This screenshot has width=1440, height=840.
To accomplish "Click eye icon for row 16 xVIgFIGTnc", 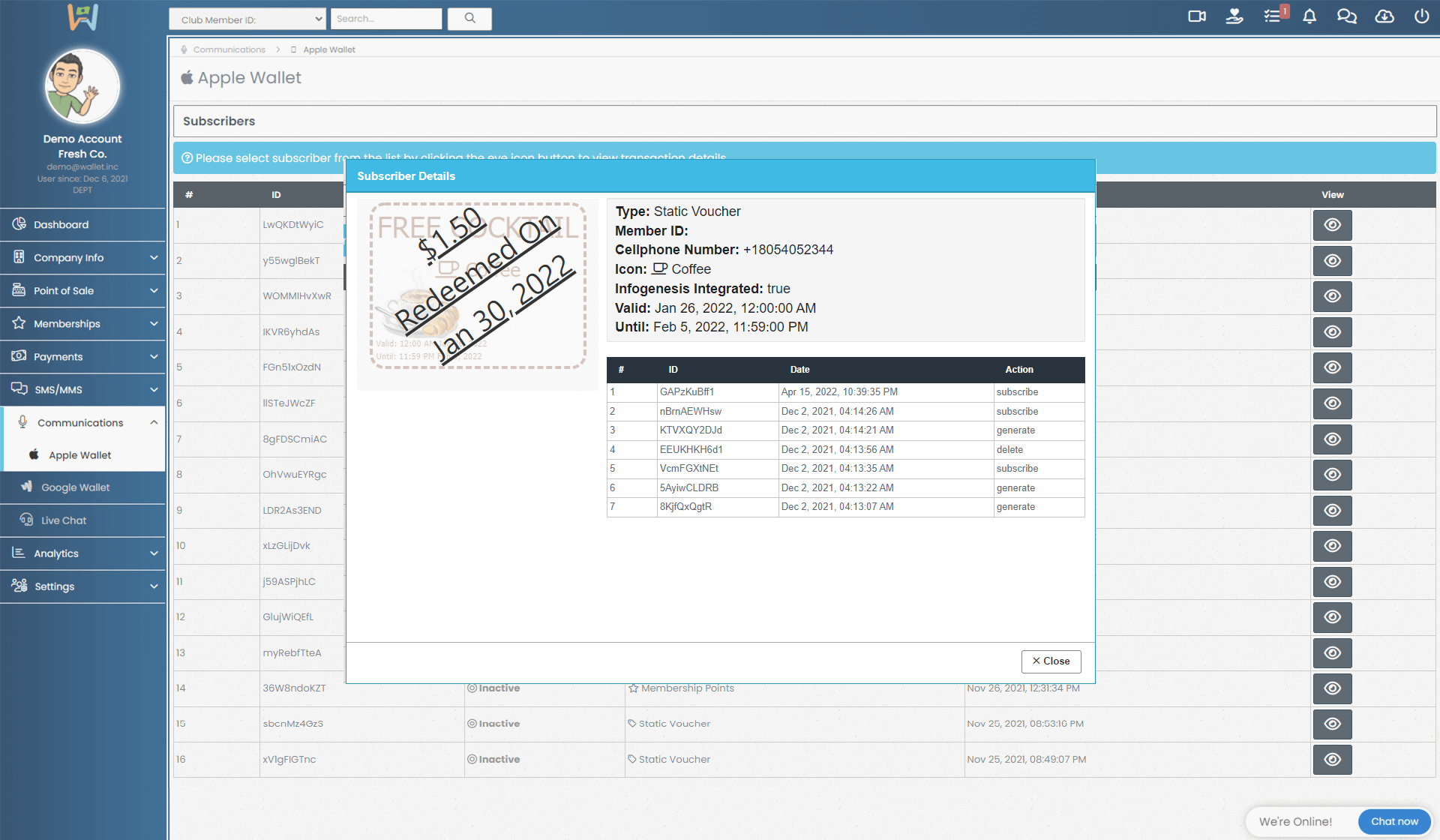I will click(1332, 760).
